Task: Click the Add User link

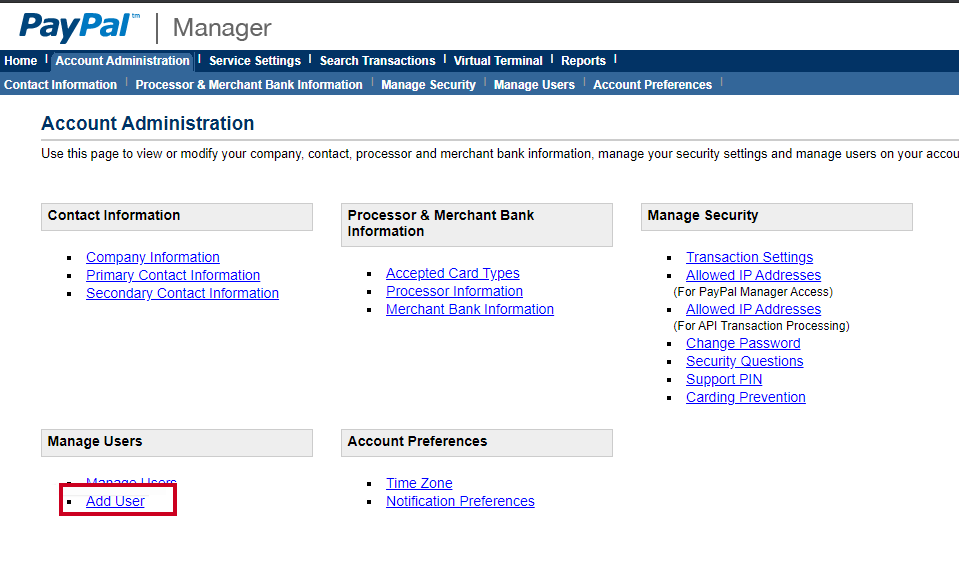Action: tap(115, 501)
